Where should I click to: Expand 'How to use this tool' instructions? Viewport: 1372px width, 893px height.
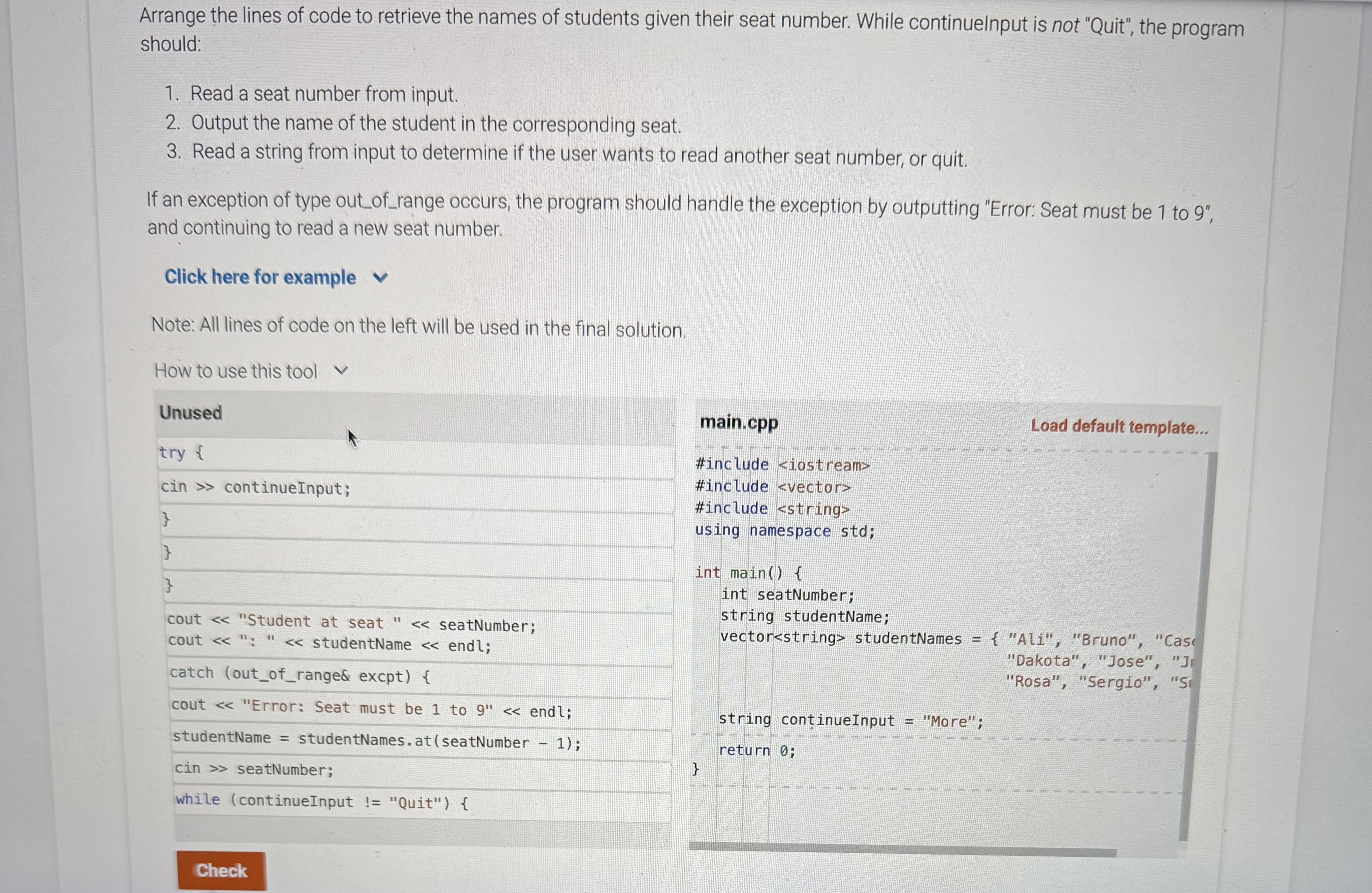click(x=251, y=371)
